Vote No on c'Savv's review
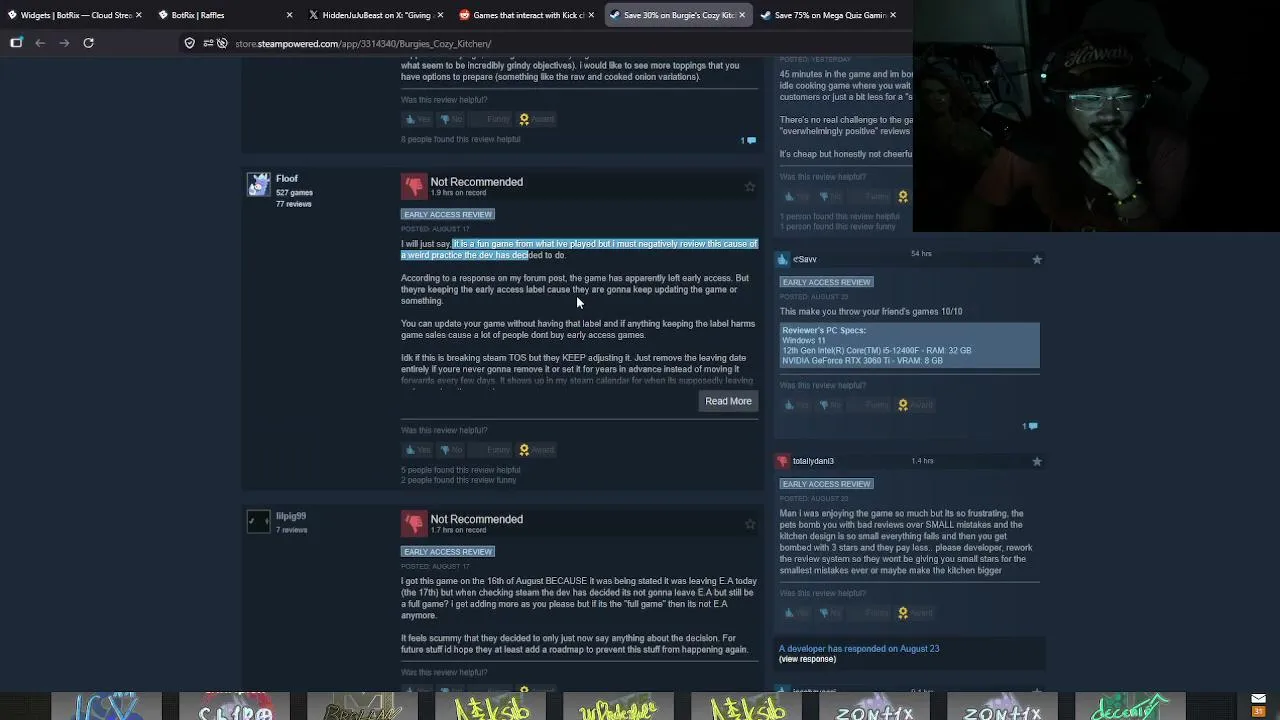Viewport: 1280px width, 720px height. (x=831, y=405)
